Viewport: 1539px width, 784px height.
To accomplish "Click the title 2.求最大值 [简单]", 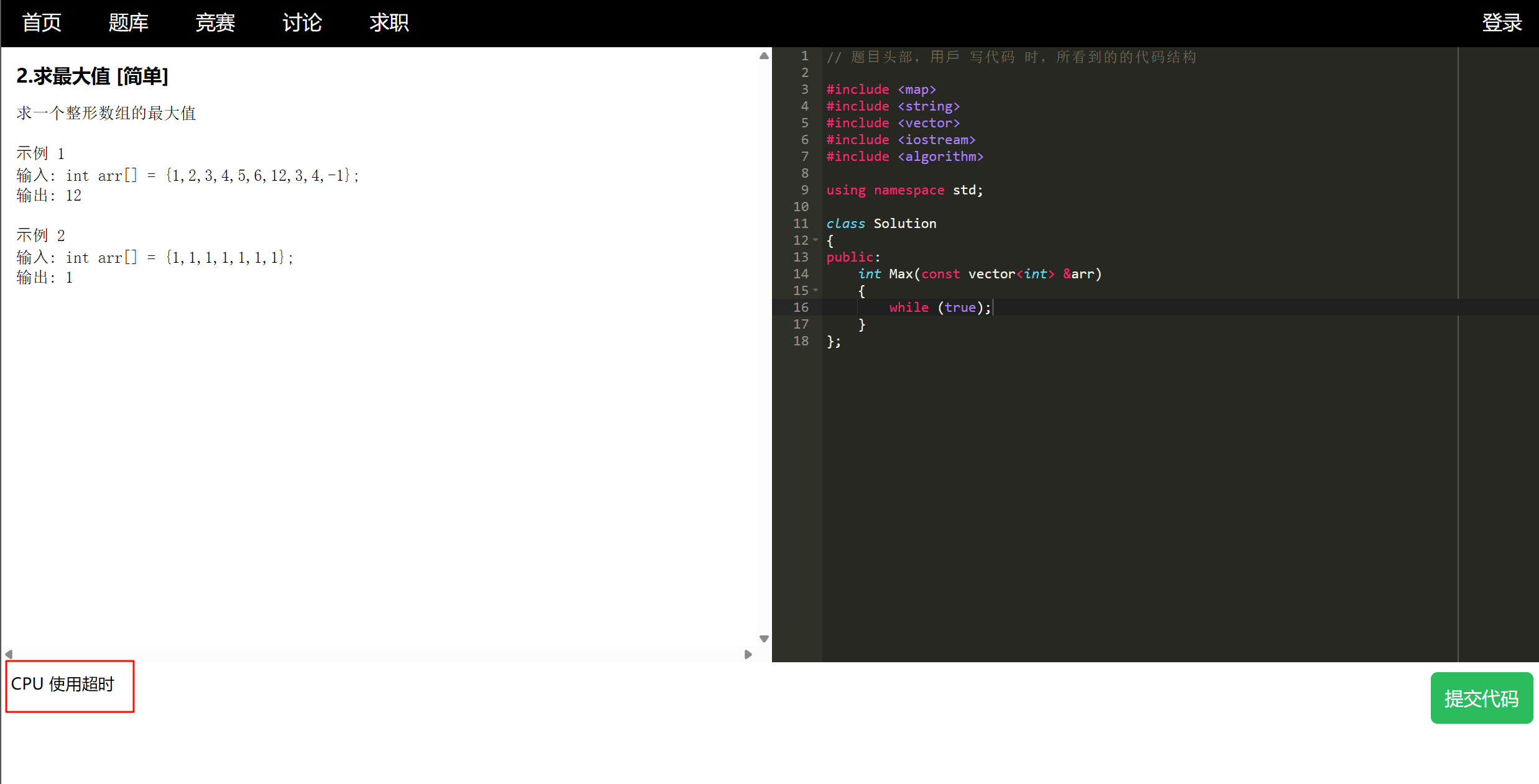I will click(x=92, y=76).
